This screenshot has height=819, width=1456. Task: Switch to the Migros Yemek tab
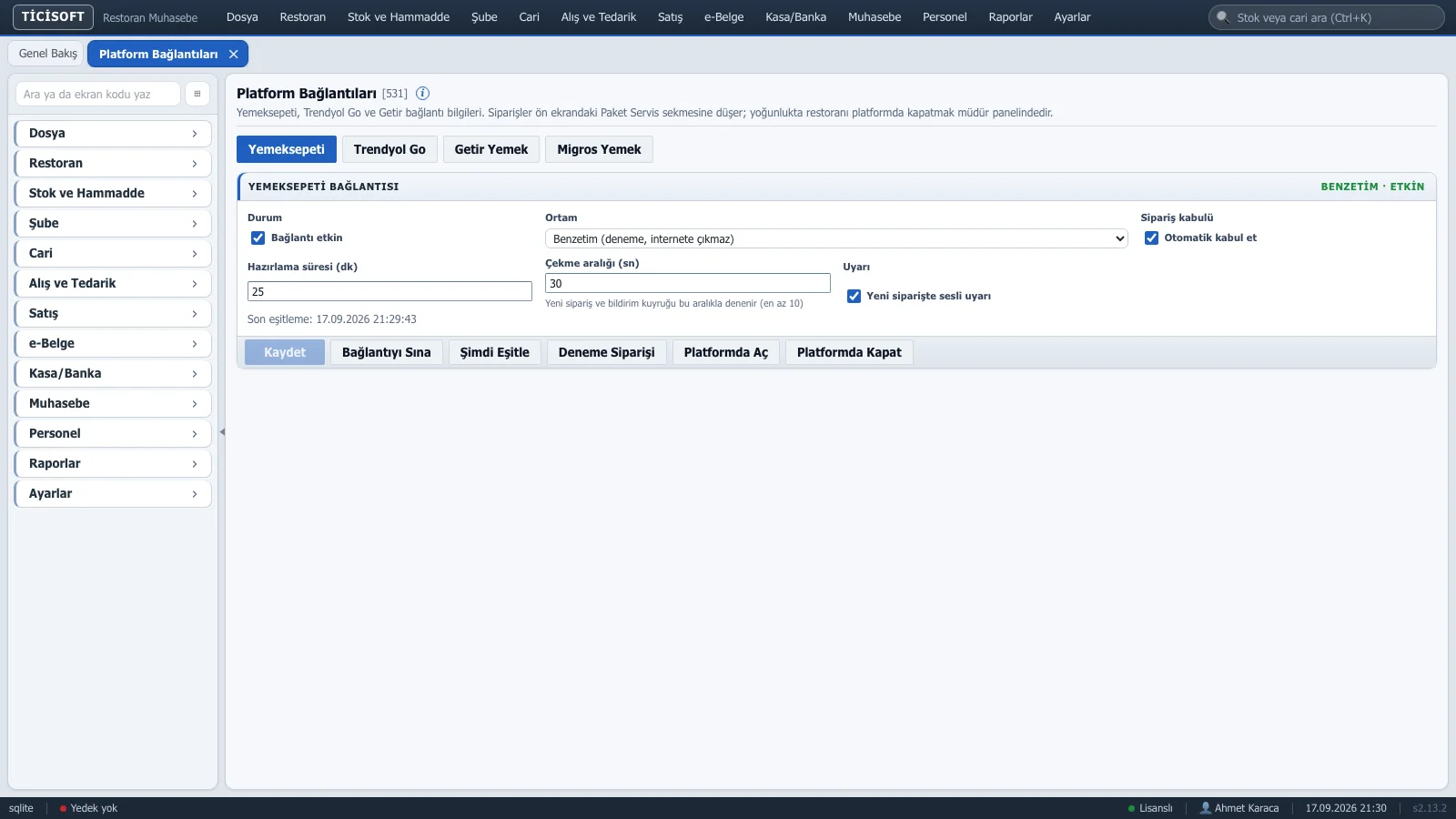point(599,149)
